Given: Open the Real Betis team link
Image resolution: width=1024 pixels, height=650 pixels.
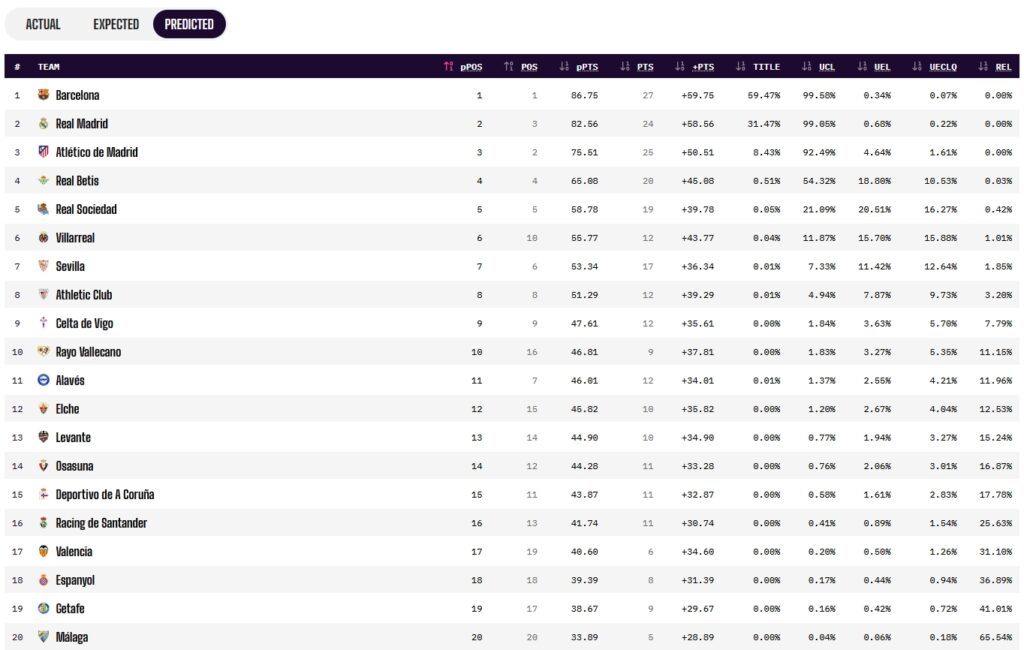Looking at the screenshot, I should click(x=77, y=181).
